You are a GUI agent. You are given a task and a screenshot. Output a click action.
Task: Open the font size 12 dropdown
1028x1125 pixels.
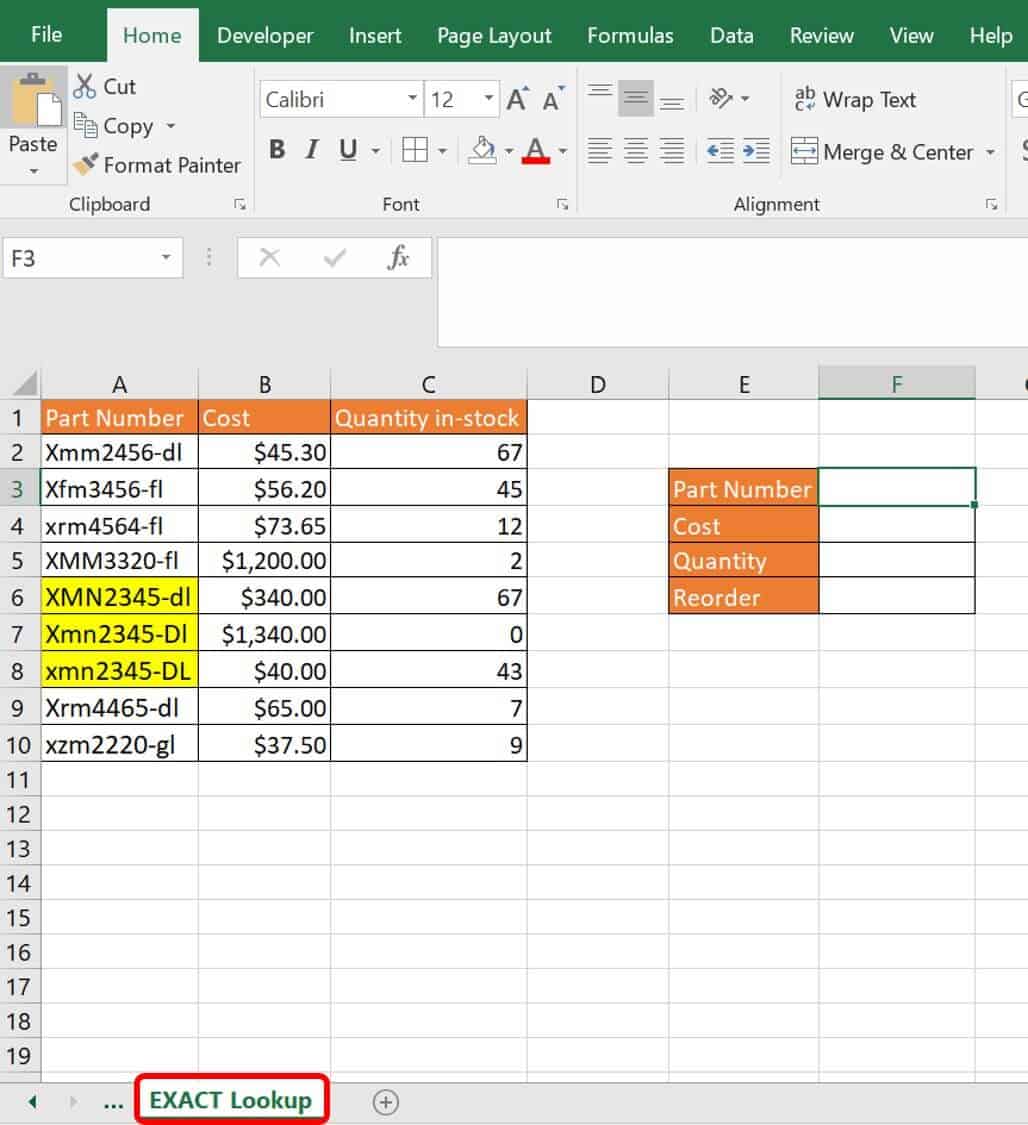click(489, 98)
